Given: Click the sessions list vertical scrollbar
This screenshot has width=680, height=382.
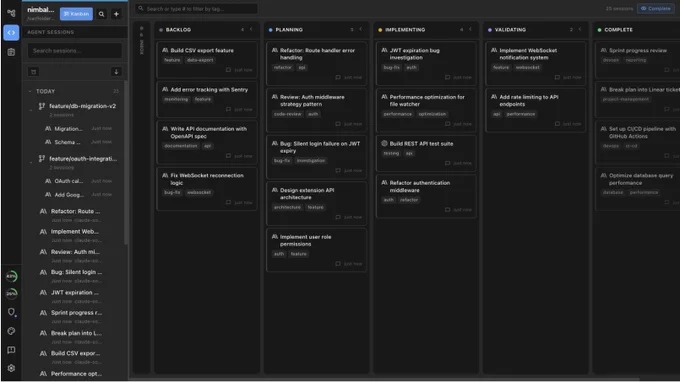Looking at the screenshot, I should pos(126,163).
